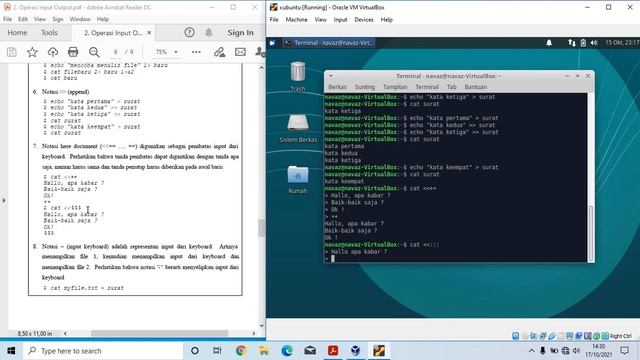Open Microsoft Edge from the taskbar
Image resolution: width=640 pixels, height=360 pixels.
click(x=287, y=351)
